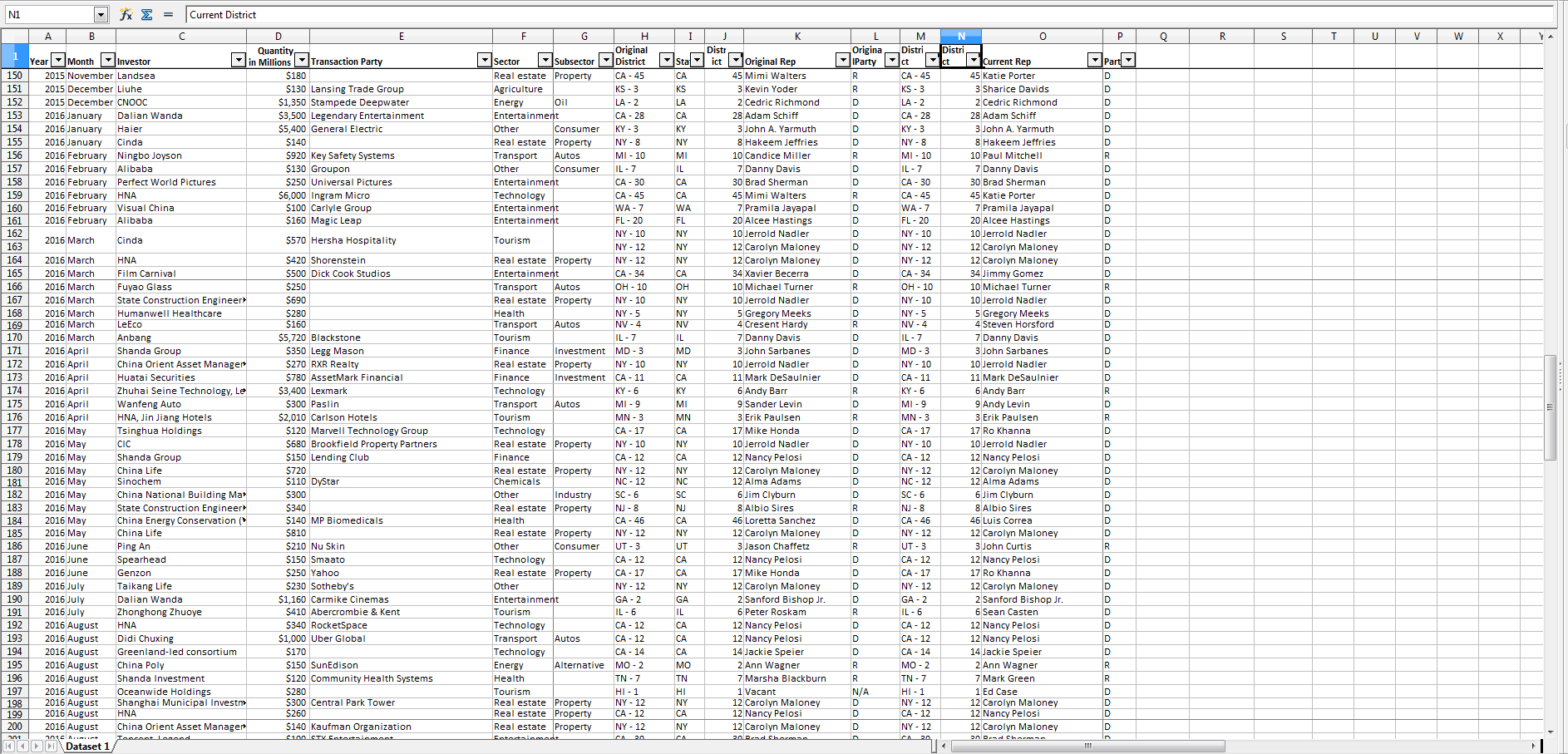Viewport: 1568px width, 754px height.
Task: Click the next sheet navigation arrow
Action: pos(37,747)
